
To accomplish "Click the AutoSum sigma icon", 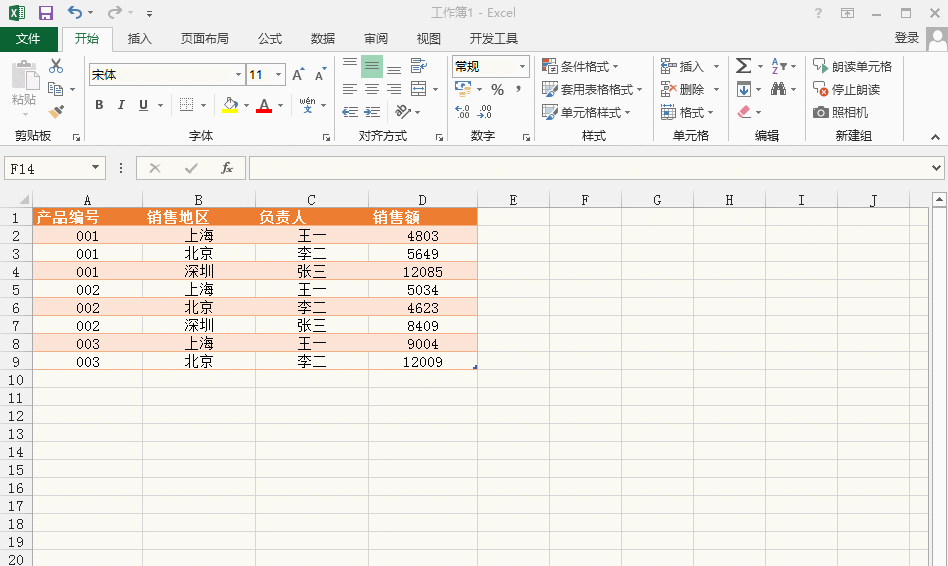I will point(744,65).
